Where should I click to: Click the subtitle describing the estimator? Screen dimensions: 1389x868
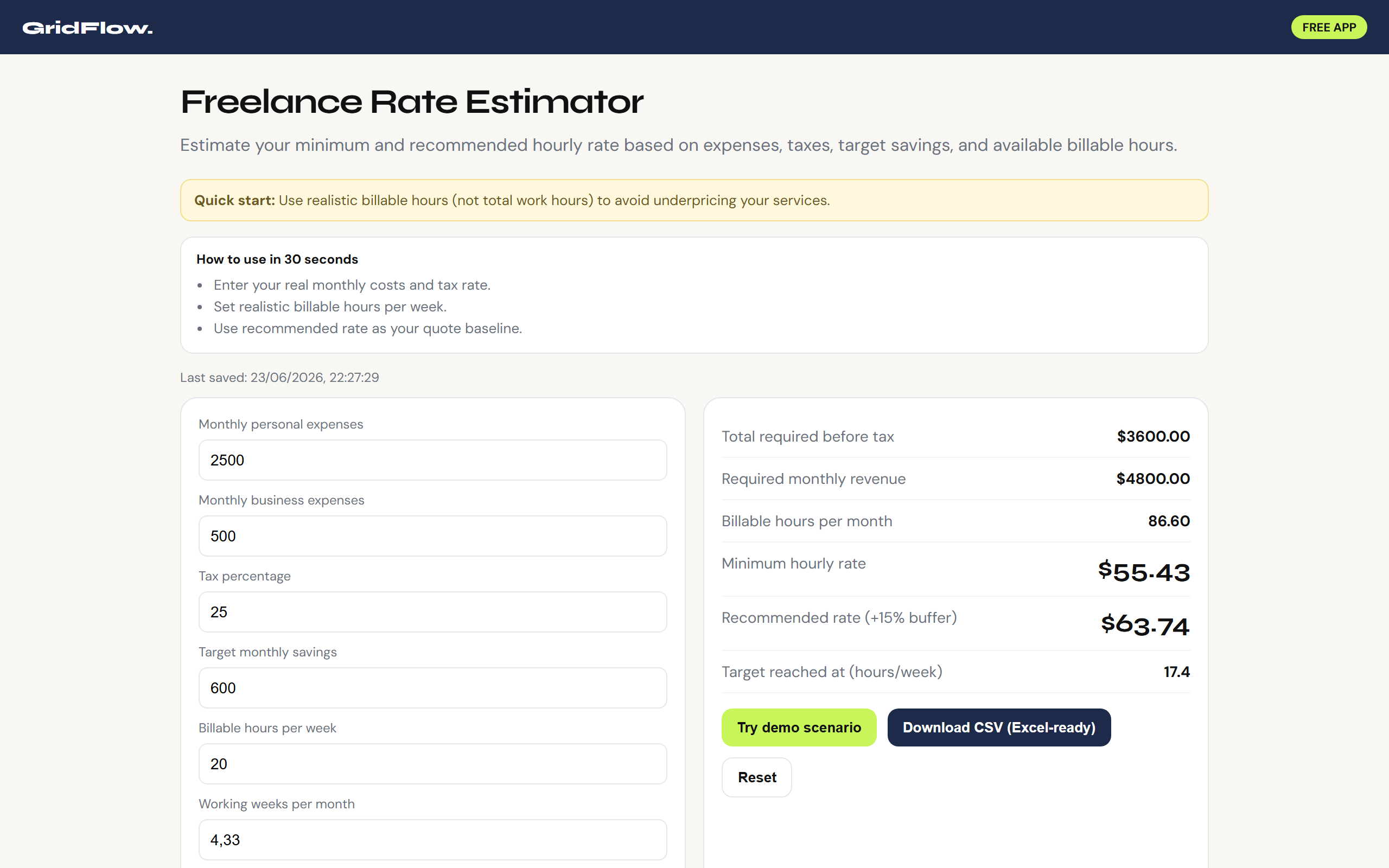click(x=678, y=145)
